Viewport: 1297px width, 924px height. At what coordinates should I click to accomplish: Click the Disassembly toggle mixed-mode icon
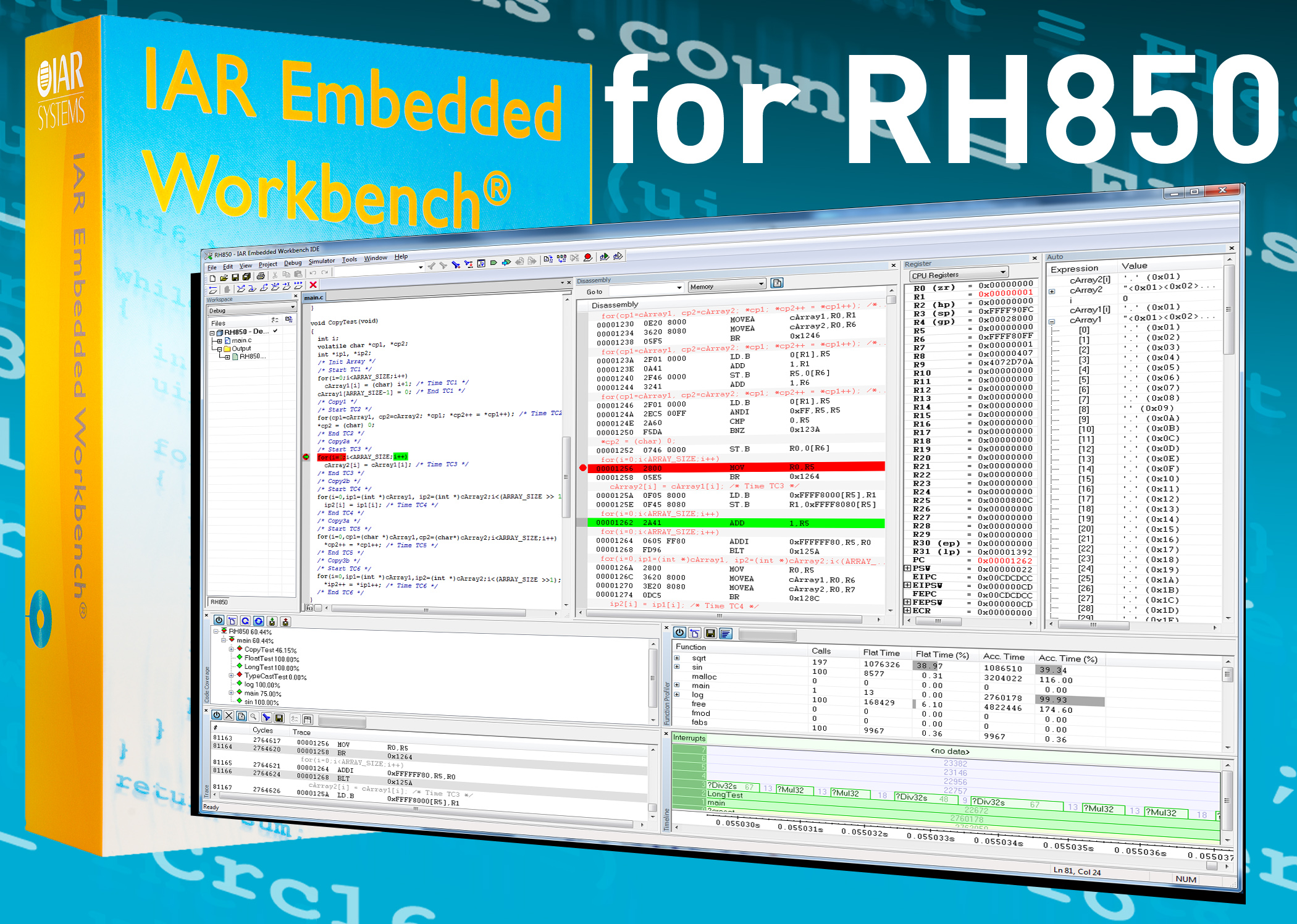pyautogui.click(x=777, y=283)
